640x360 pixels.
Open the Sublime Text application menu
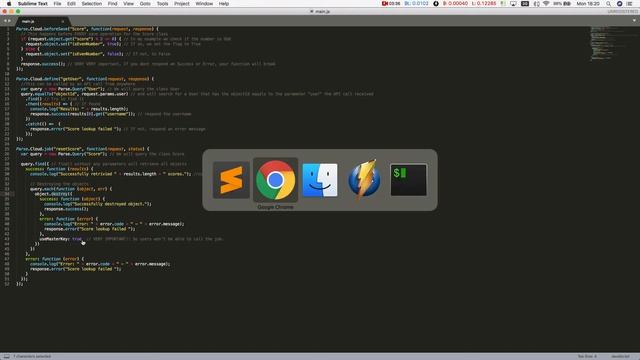[33, 4]
